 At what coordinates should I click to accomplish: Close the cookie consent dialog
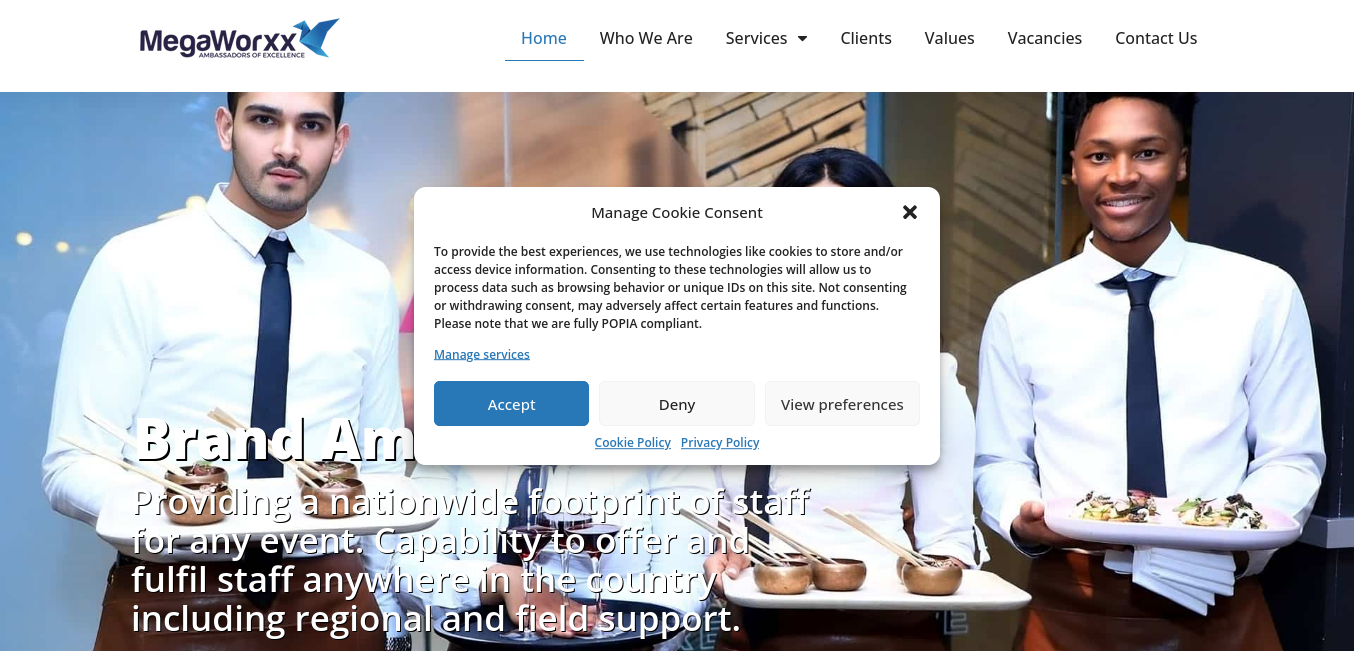pyautogui.click(x=910, y=212)
